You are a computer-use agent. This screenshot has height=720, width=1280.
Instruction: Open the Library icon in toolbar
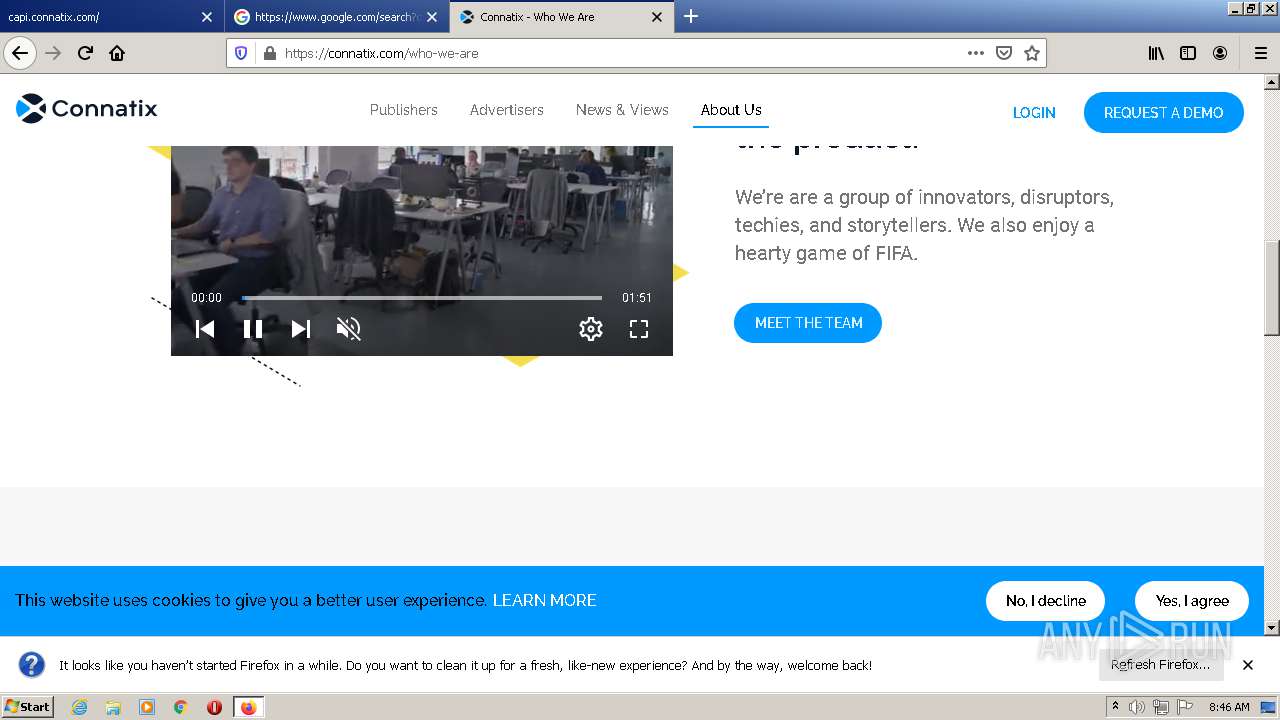click(x=1156, y=53)
